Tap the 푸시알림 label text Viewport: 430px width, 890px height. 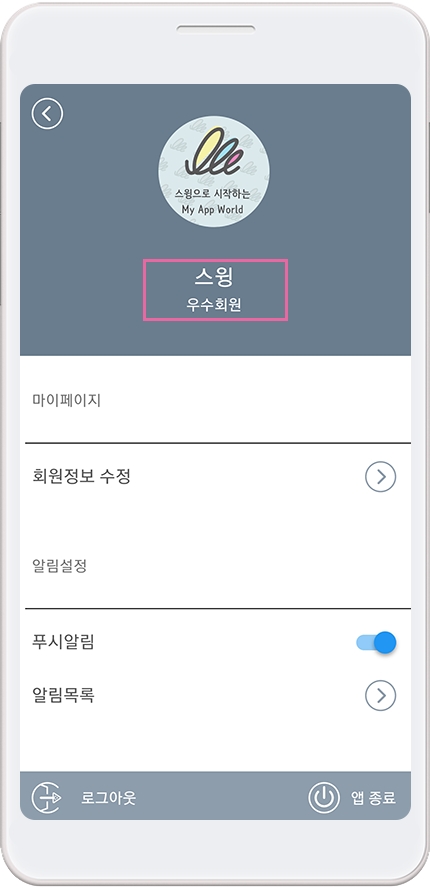tap(64, 642)
